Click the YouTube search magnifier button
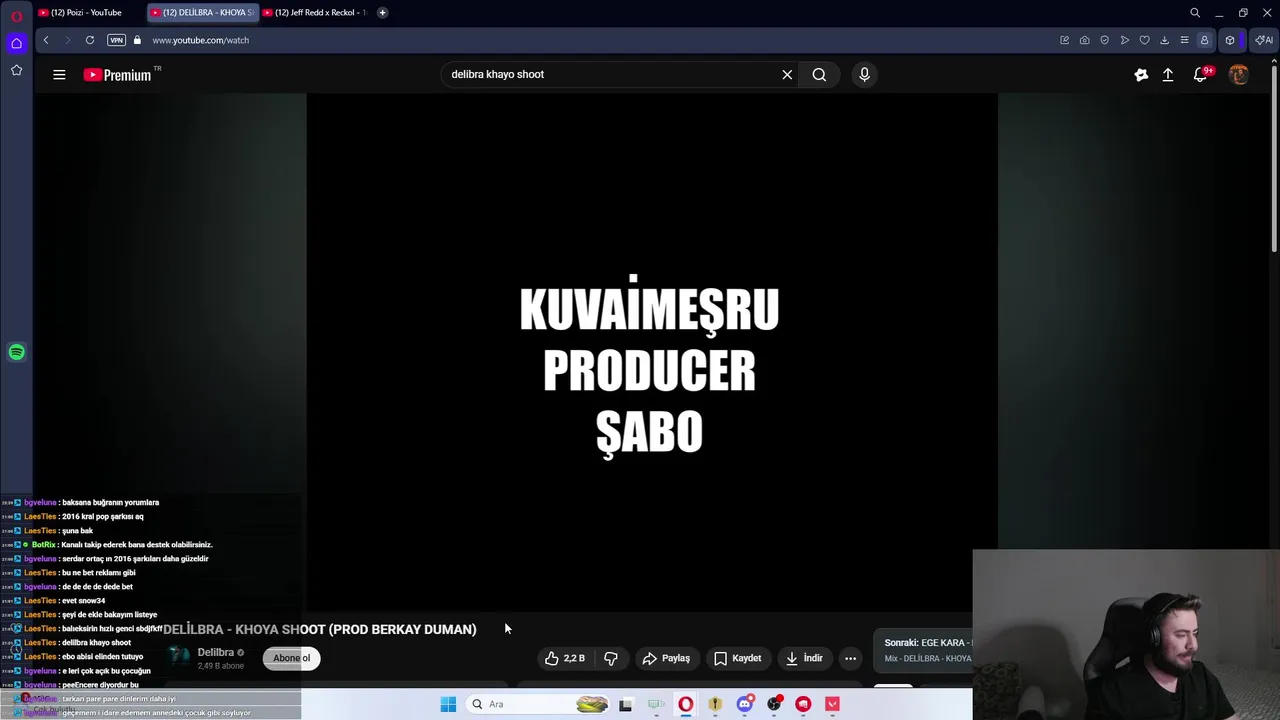This screenshot has width=1280, height=720. tap(819, 74)
